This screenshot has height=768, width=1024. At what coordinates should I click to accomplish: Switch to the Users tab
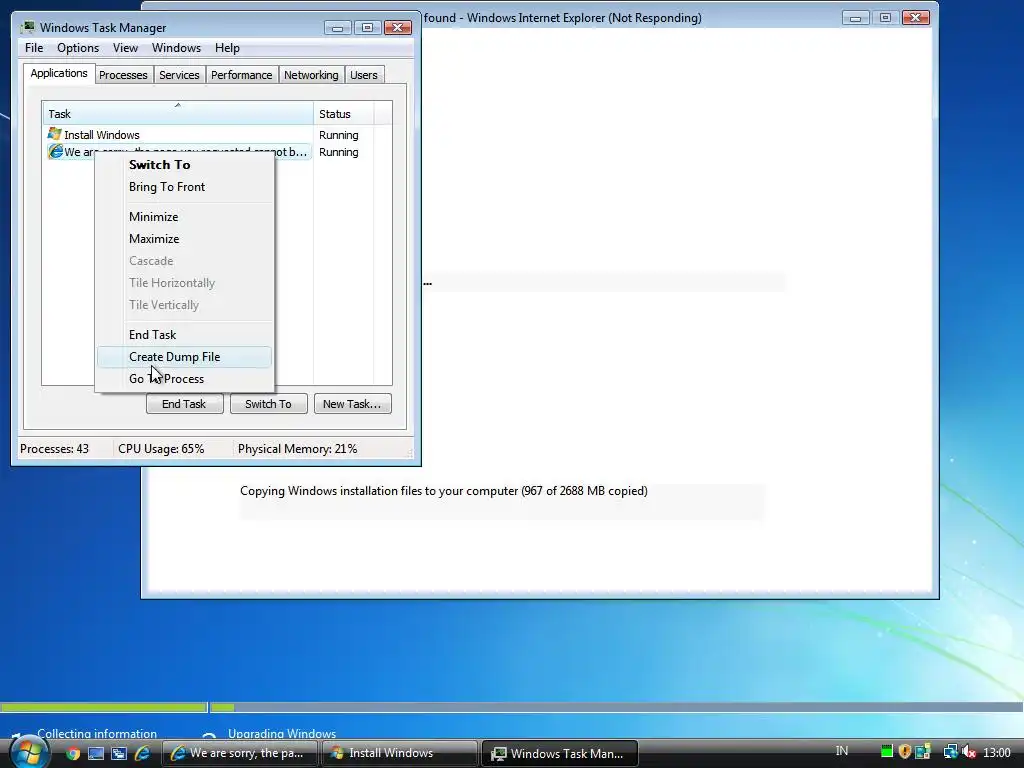[363, 75]
